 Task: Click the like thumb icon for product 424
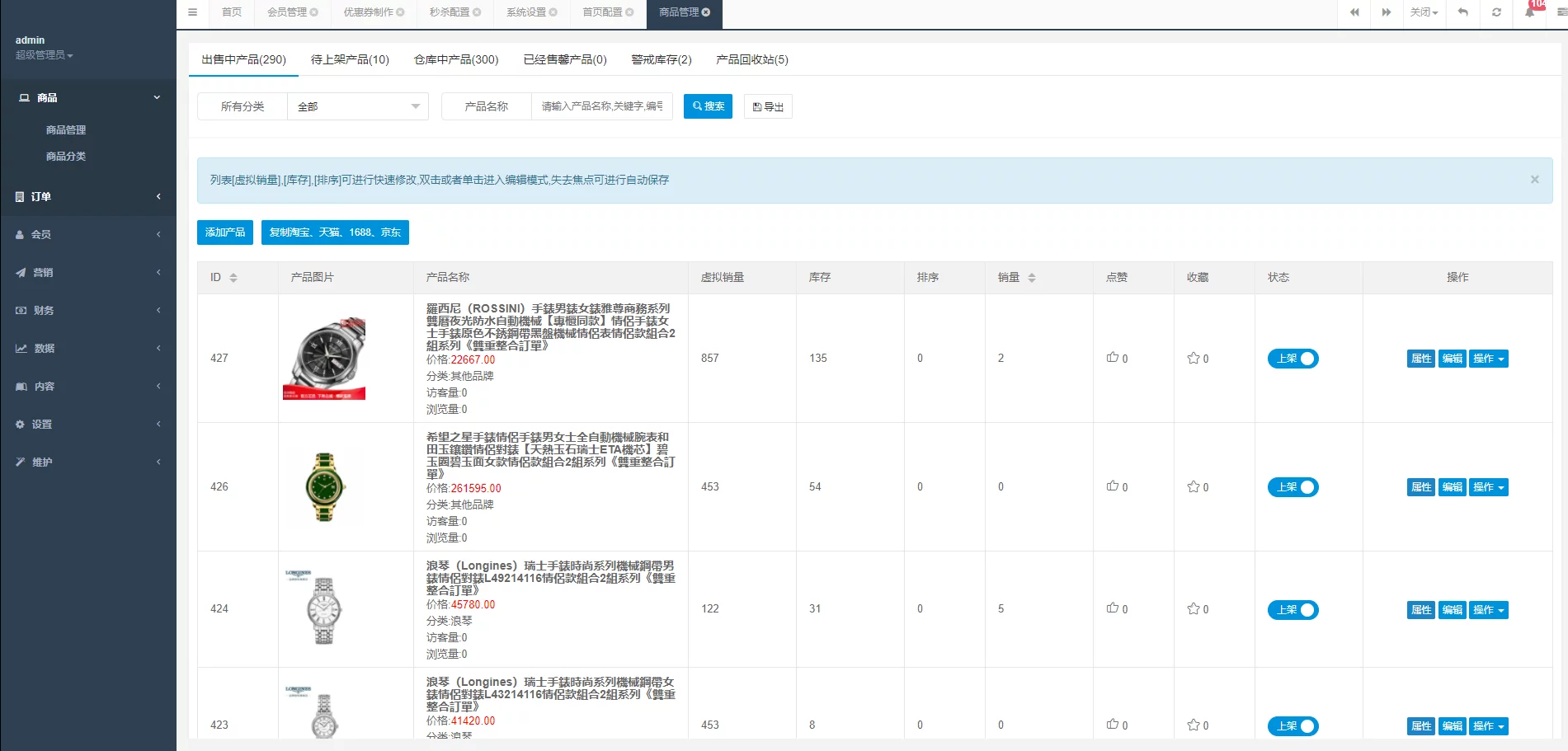click(x=1113, y=608)
